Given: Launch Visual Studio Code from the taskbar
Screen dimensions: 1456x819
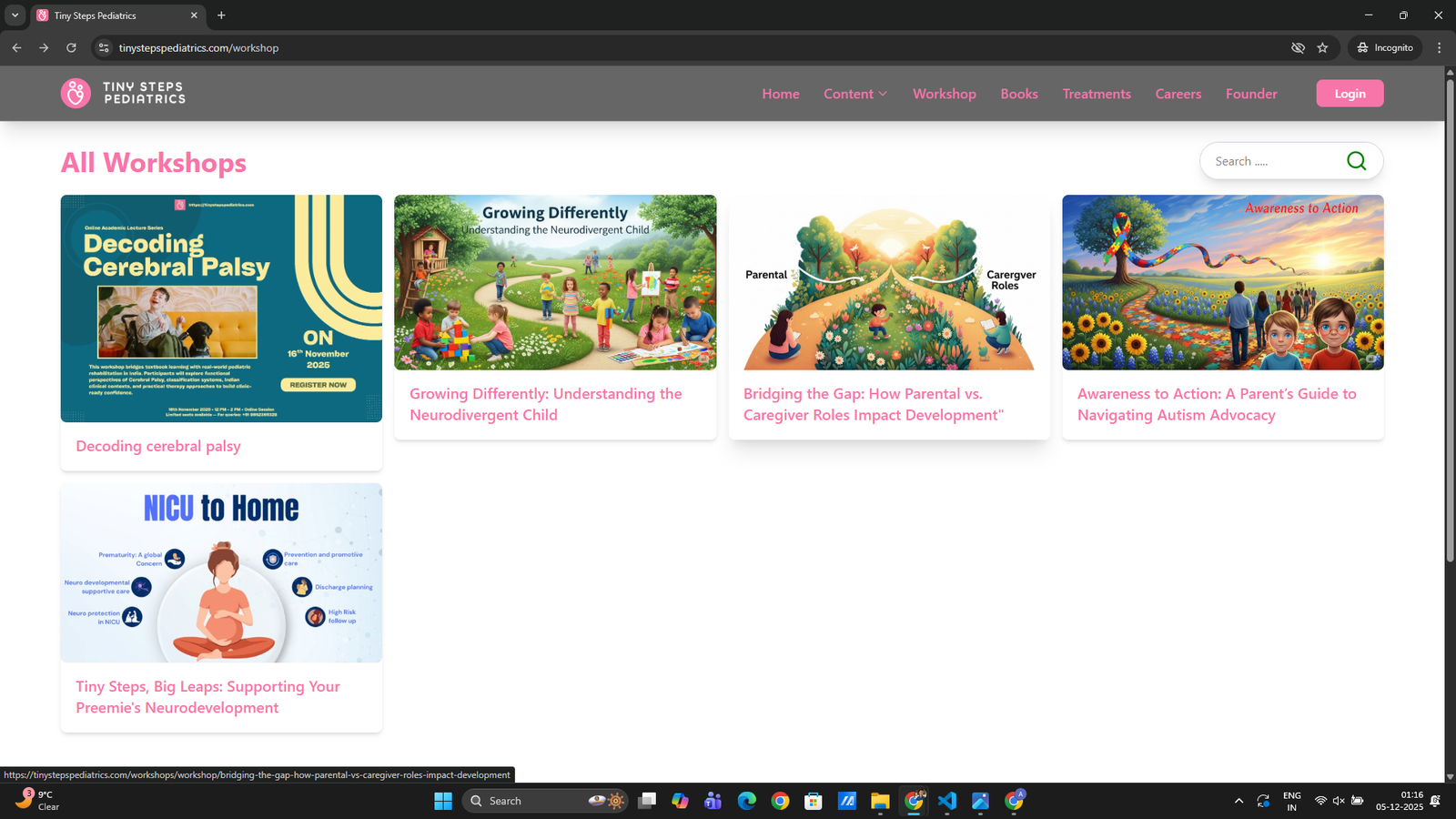Looking at the screenshot, I should (x=946, y=801).
